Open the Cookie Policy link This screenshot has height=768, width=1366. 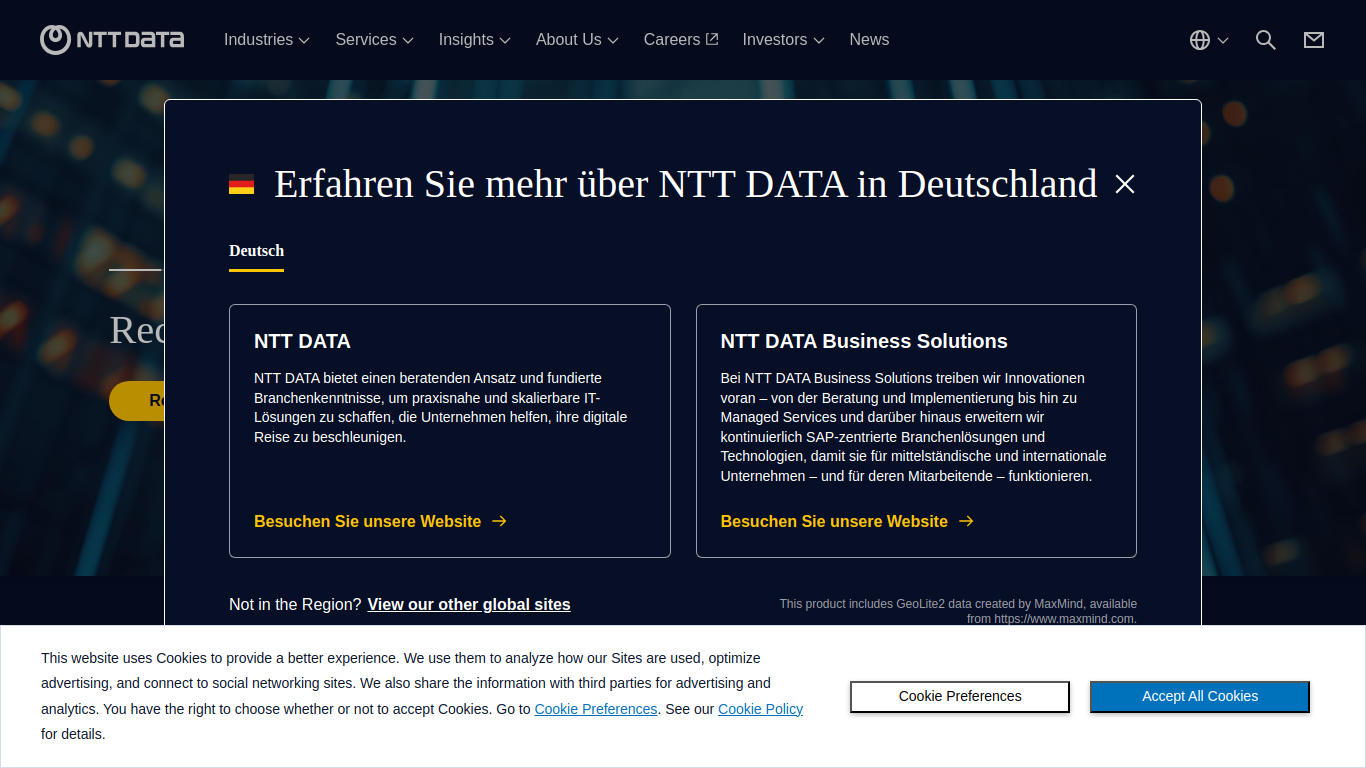click(x=760, y=709)
